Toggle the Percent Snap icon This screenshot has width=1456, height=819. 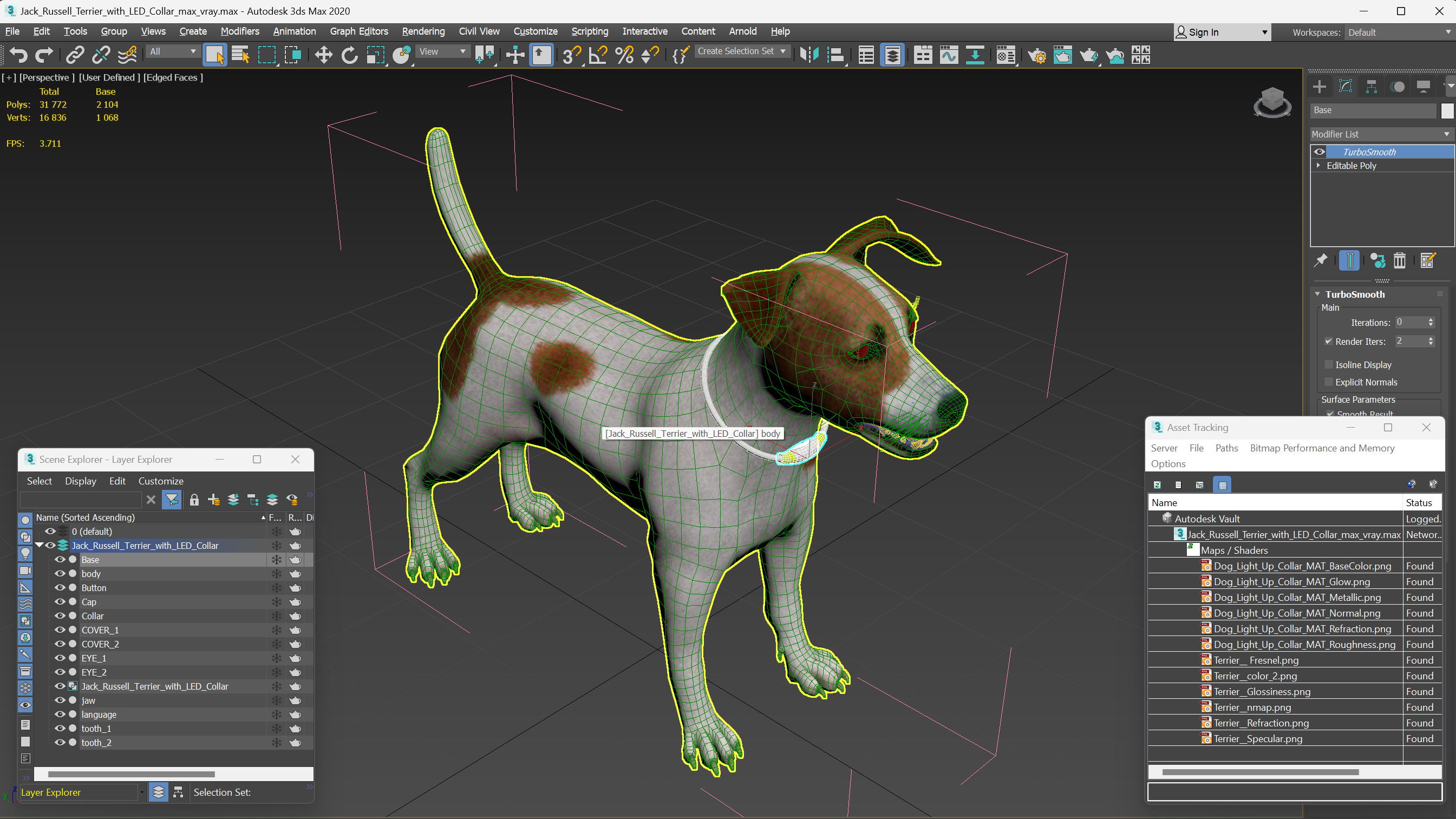624,55
